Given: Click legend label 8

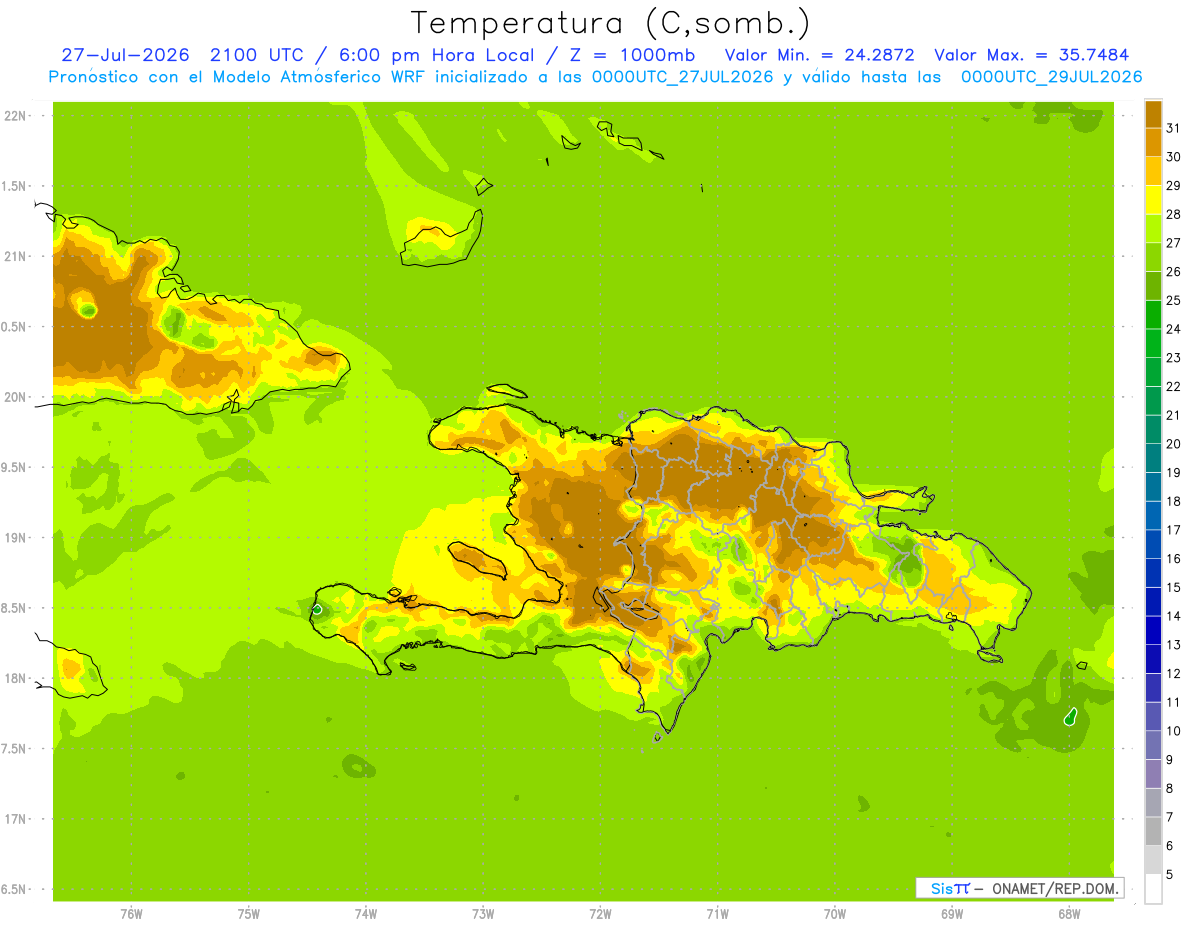Looking at the screenshot, I should 1170,788.
